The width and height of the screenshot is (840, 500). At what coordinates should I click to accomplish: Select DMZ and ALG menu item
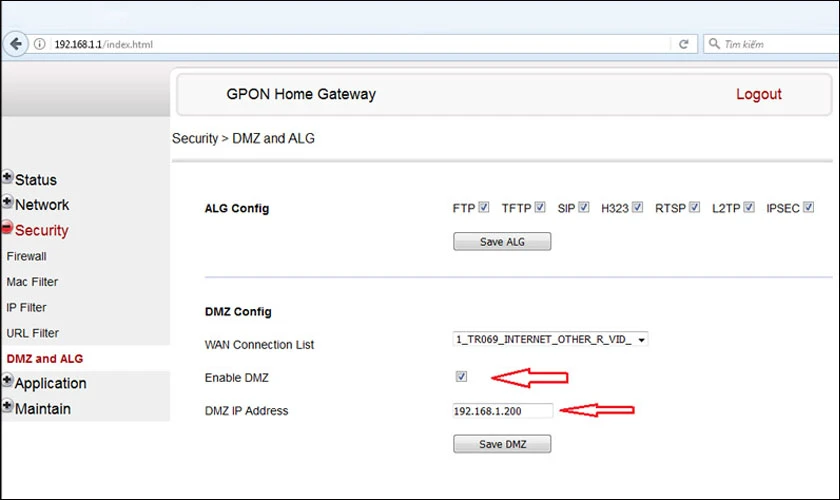45,359
